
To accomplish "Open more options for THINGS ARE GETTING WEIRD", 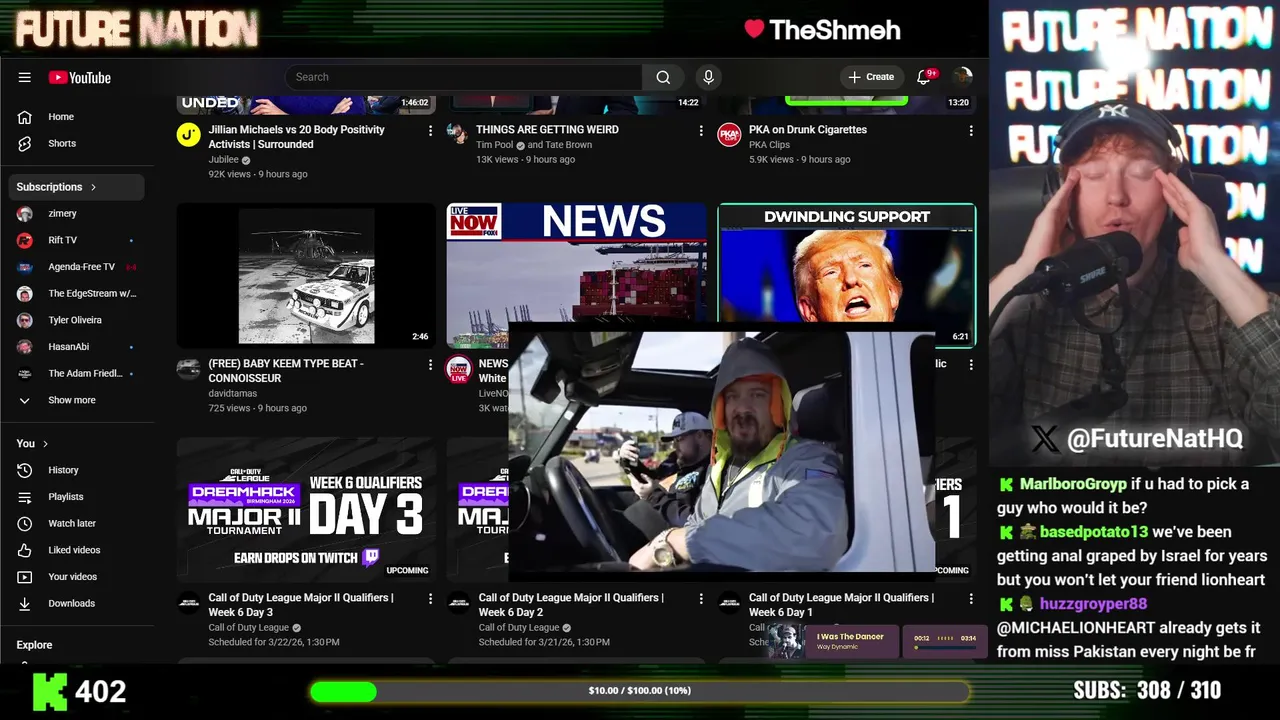I will pyautogui.click(x=701, y=131).
